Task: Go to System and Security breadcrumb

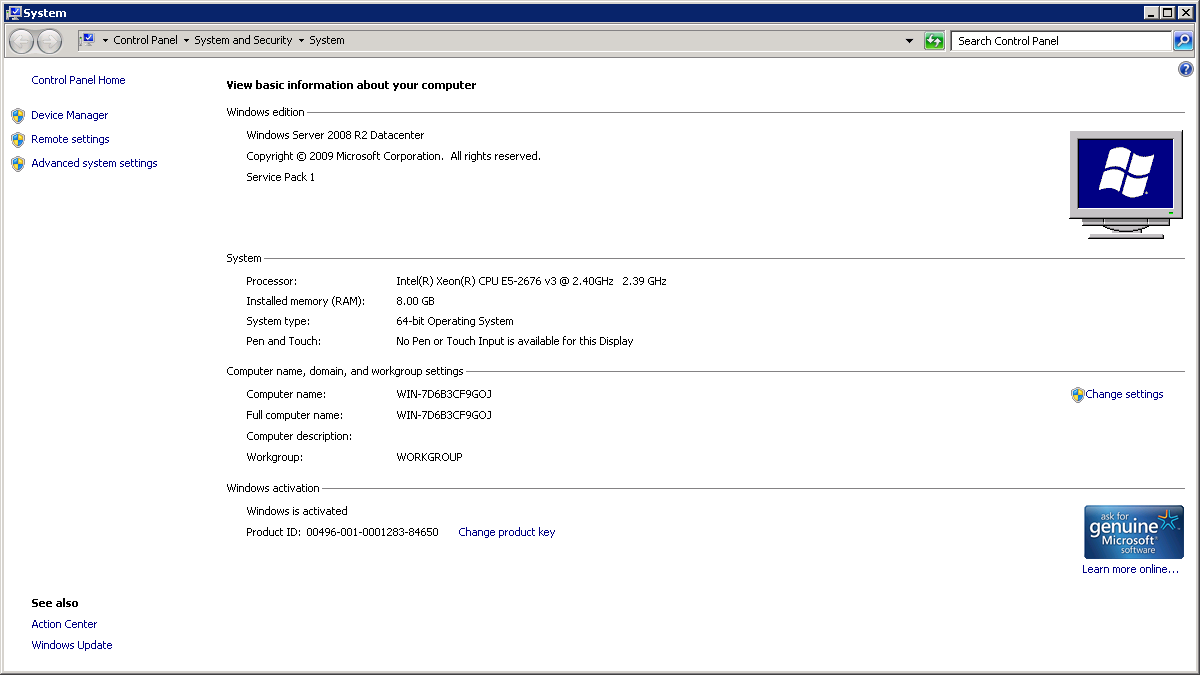Action: [243, 41]
